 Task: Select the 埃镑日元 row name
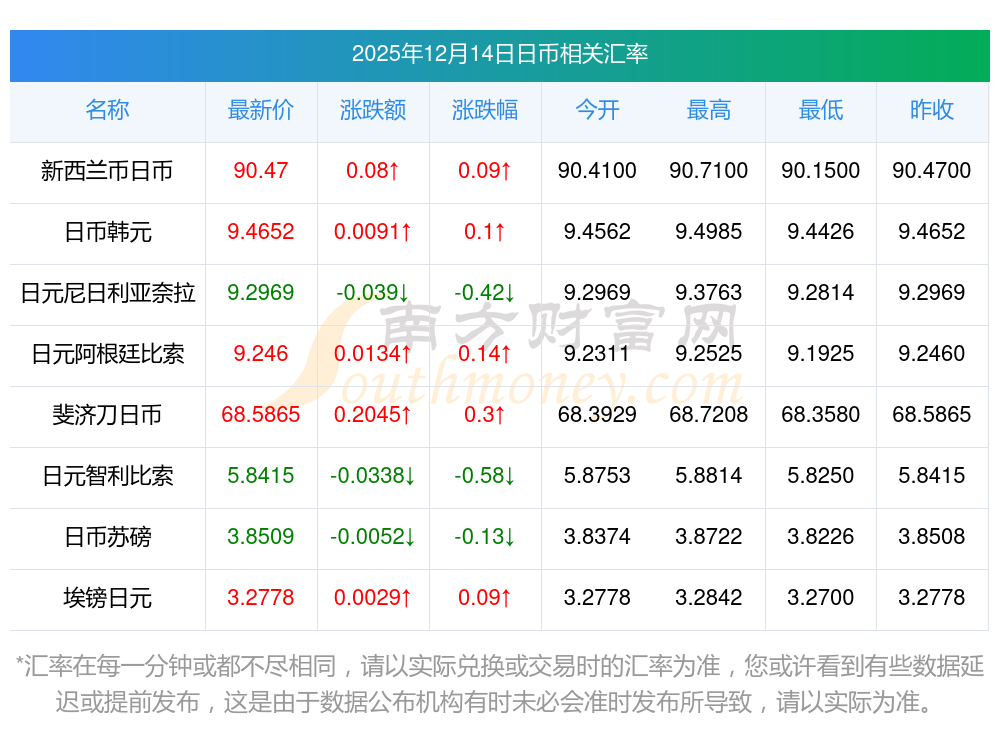click(x=107, y=598)
